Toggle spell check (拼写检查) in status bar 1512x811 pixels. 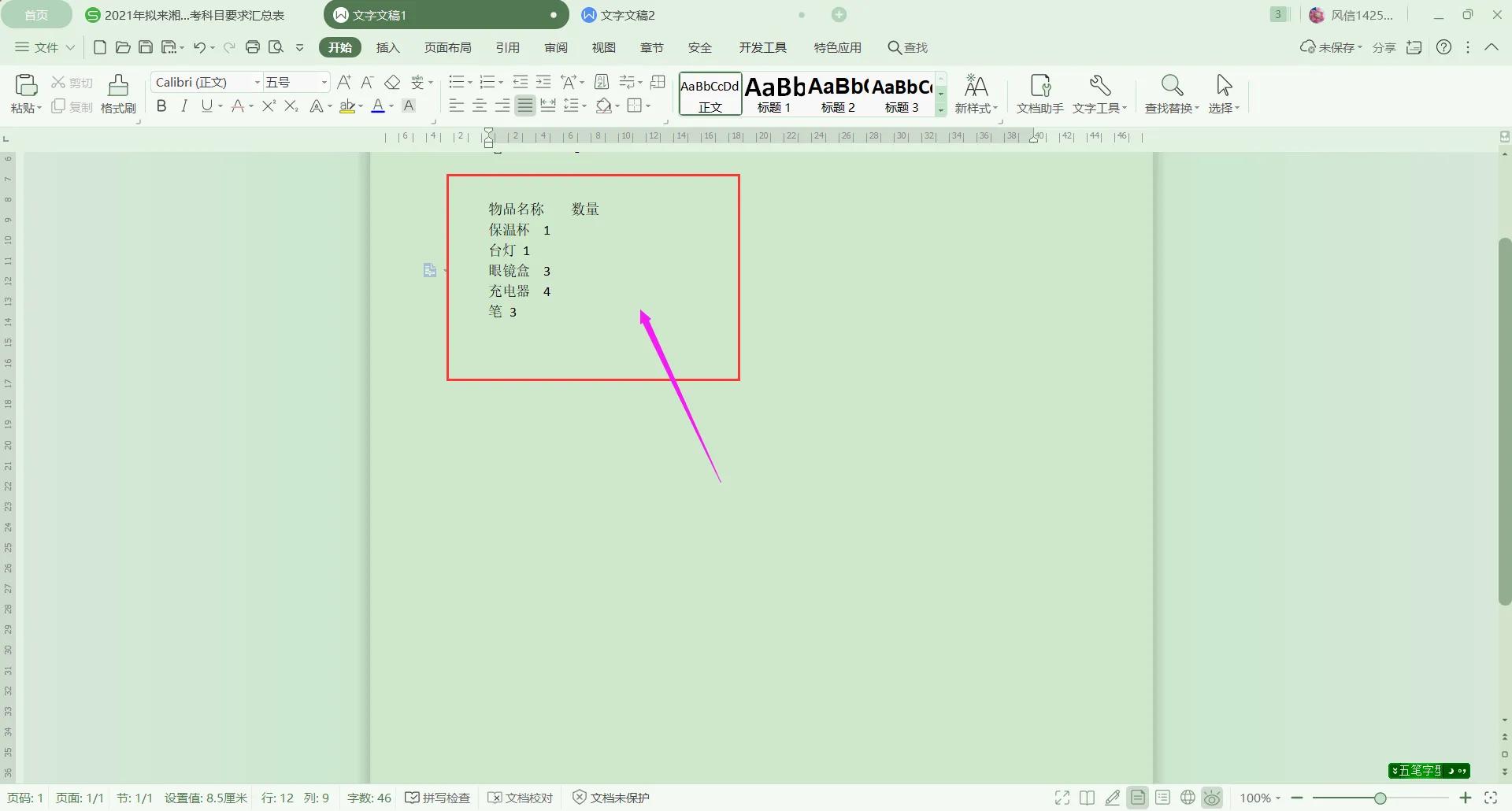click(x=438, y=798)
